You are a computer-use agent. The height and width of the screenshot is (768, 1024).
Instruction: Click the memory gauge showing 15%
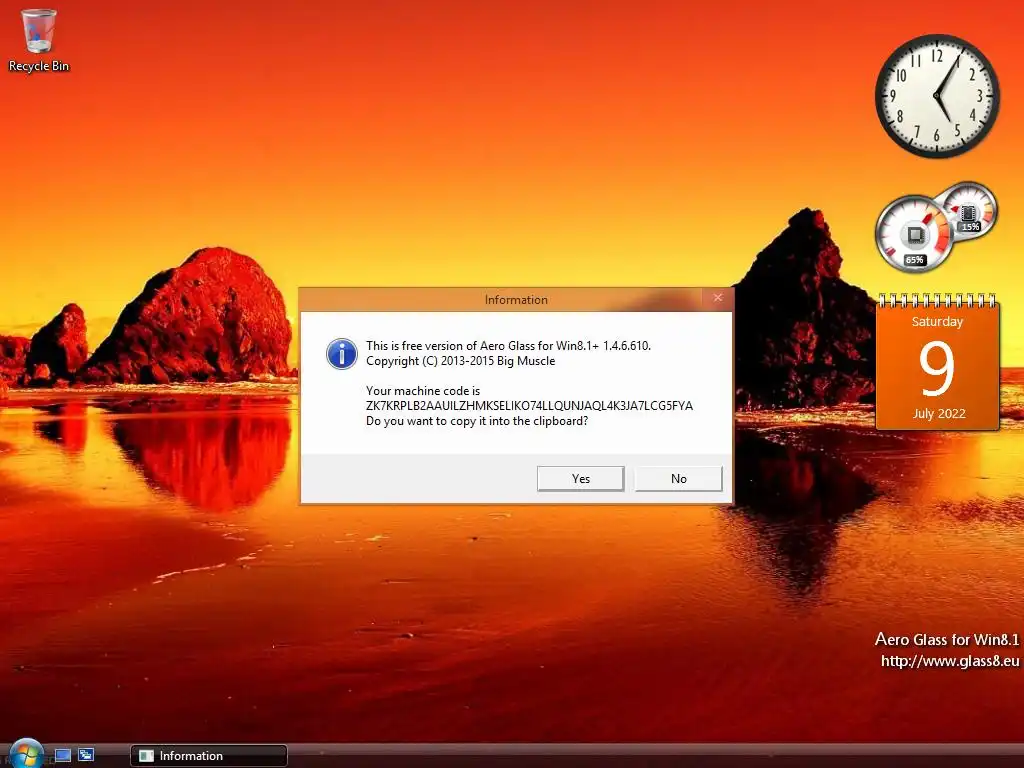970,212
